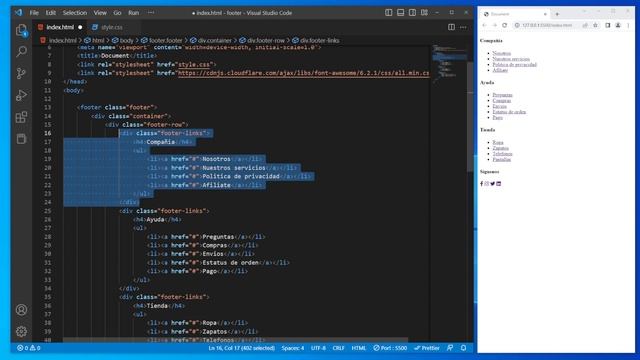Click line number 25 in the editor gutter
640x360 pixels.
coord(48,211)
